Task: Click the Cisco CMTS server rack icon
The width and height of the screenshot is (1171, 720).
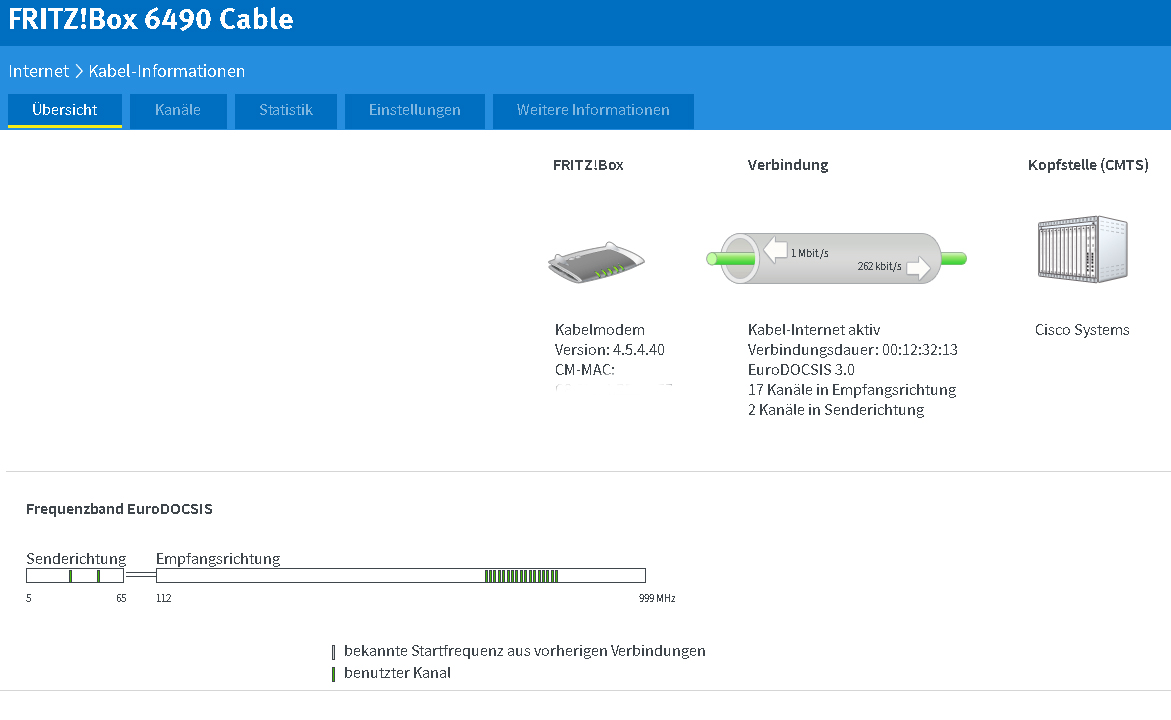Action: coord(1081,249)
